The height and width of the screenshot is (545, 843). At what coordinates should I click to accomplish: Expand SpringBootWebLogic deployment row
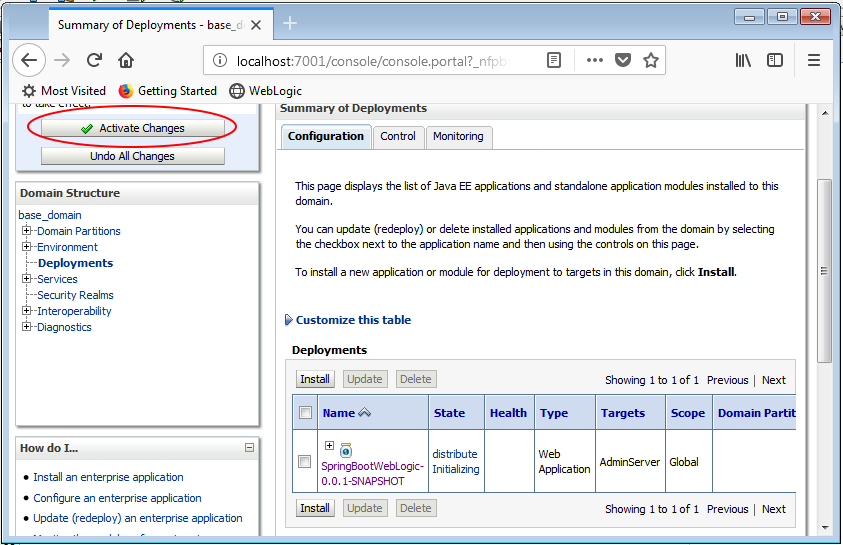point(330,446)
